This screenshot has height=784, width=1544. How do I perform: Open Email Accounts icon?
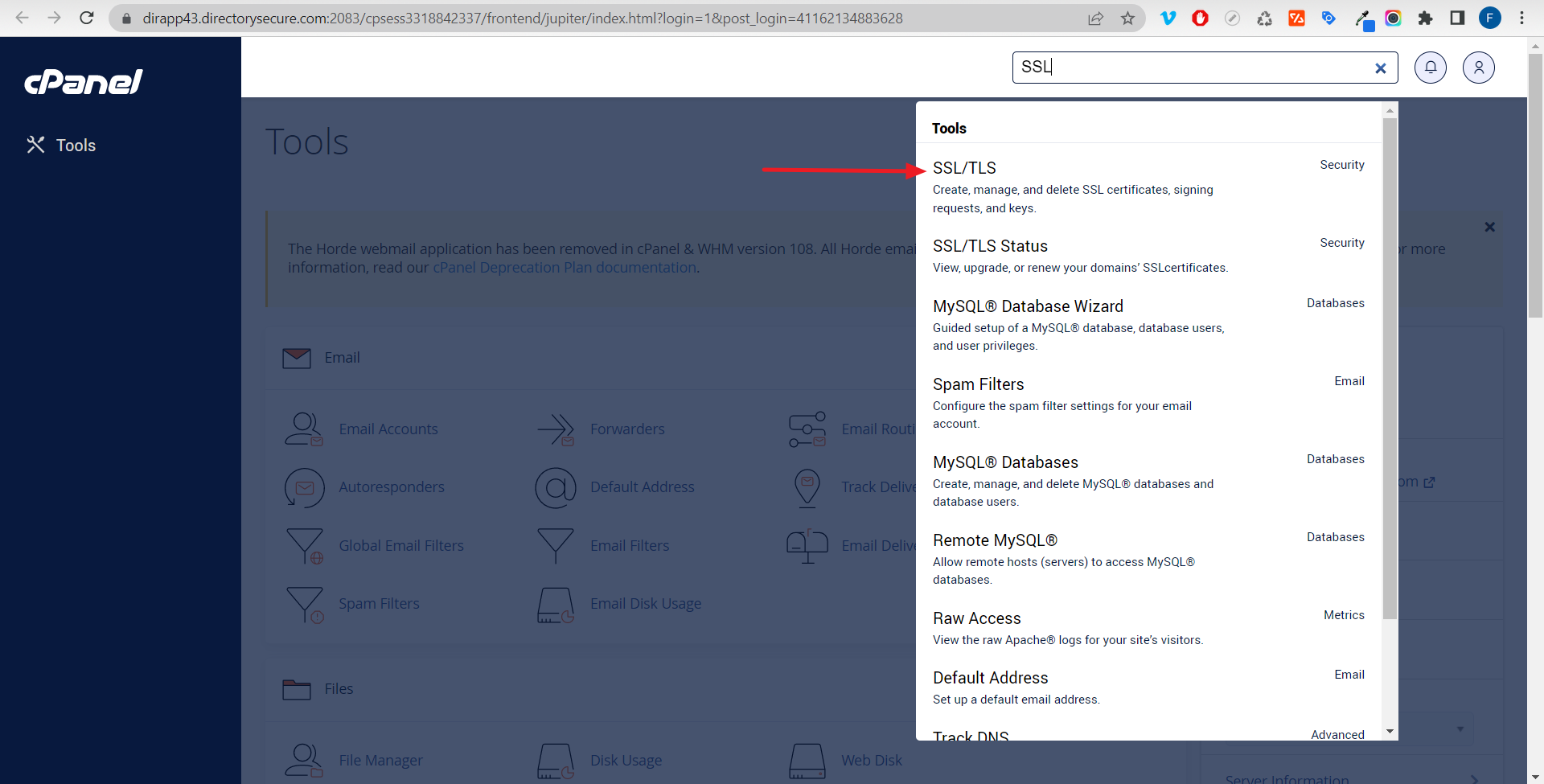[x=304, y=429]
